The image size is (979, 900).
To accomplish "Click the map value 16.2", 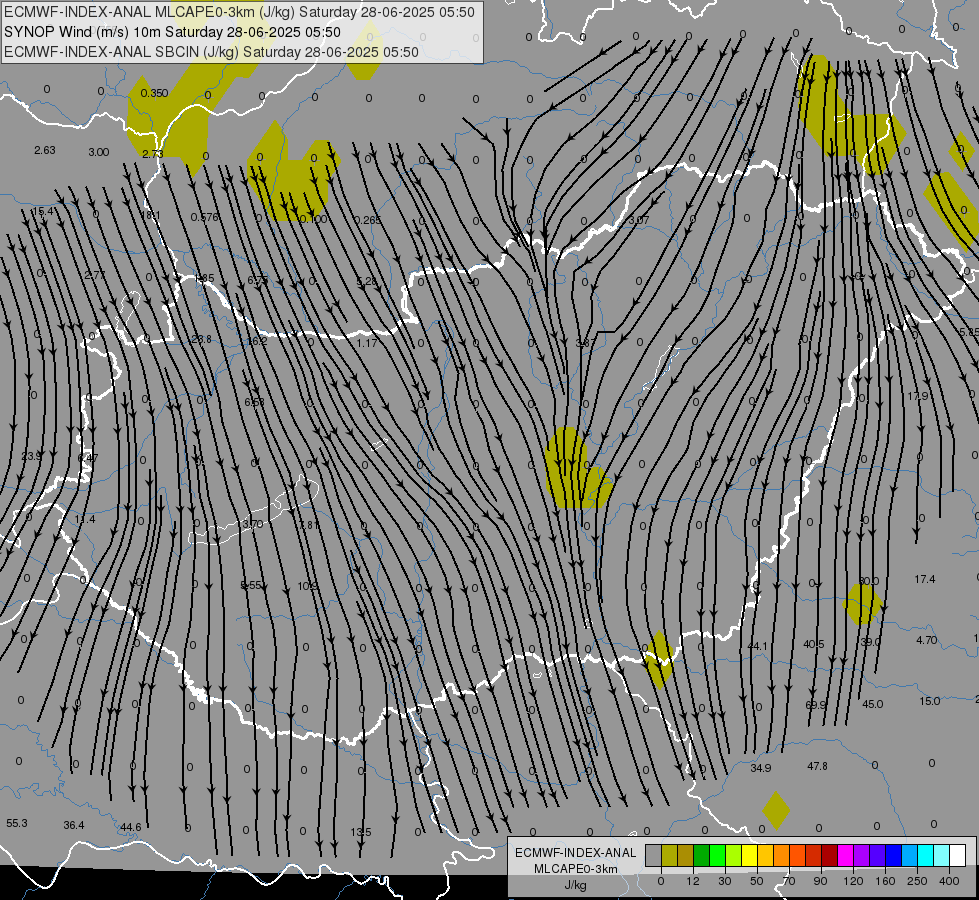I will [x=257, y=341].
